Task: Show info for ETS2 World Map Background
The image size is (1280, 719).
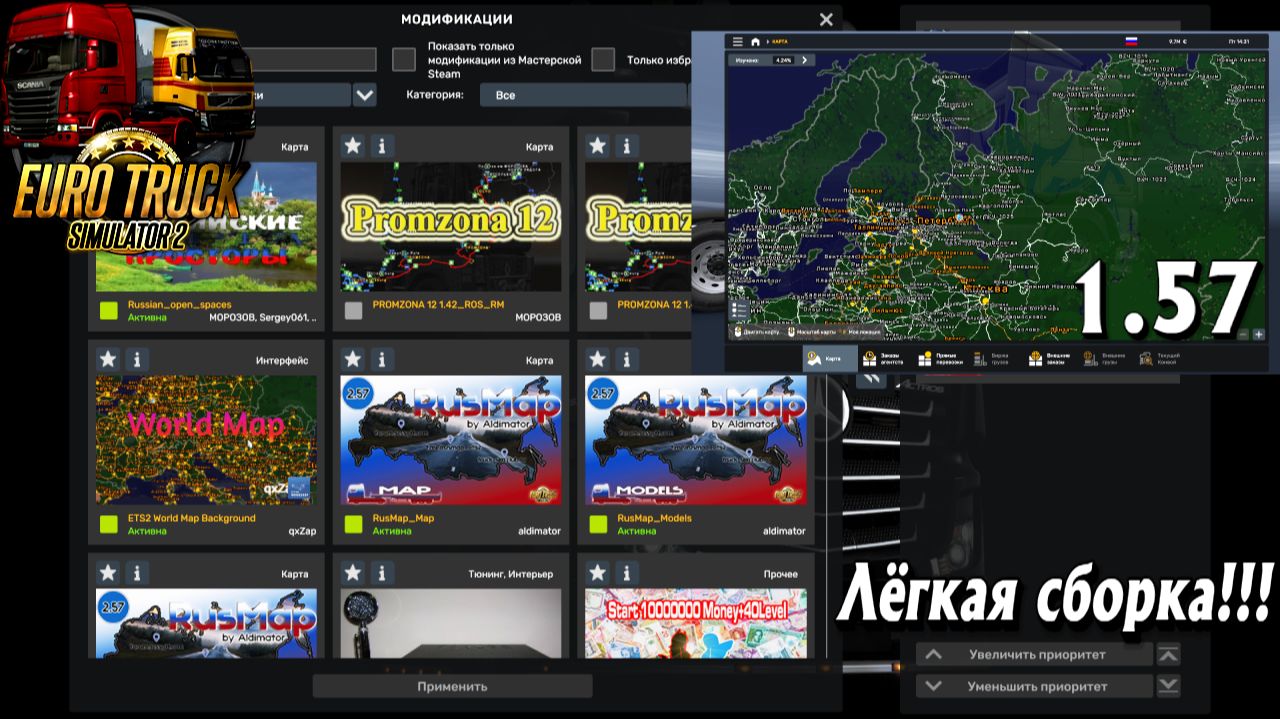Action: point(137,359)
